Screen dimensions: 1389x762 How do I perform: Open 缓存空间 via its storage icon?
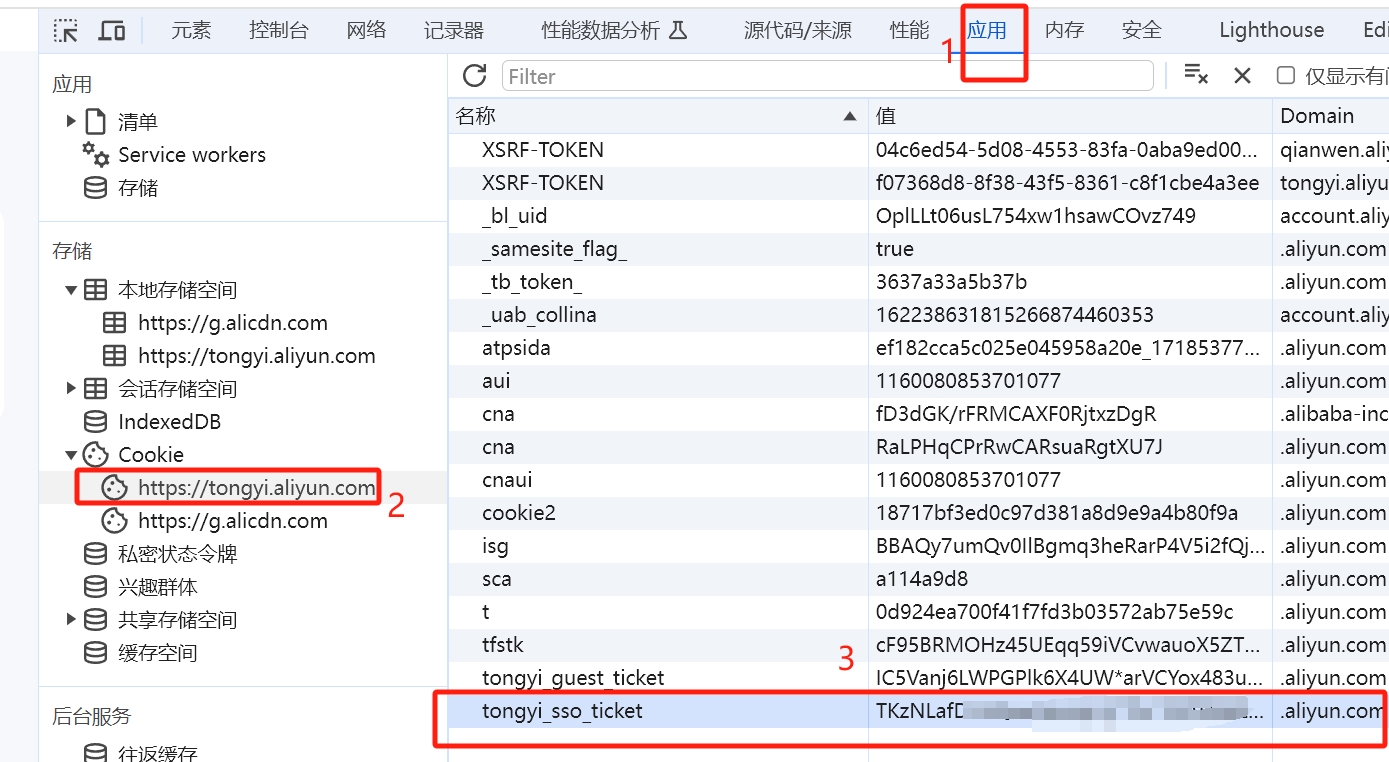tap(94, 652)
